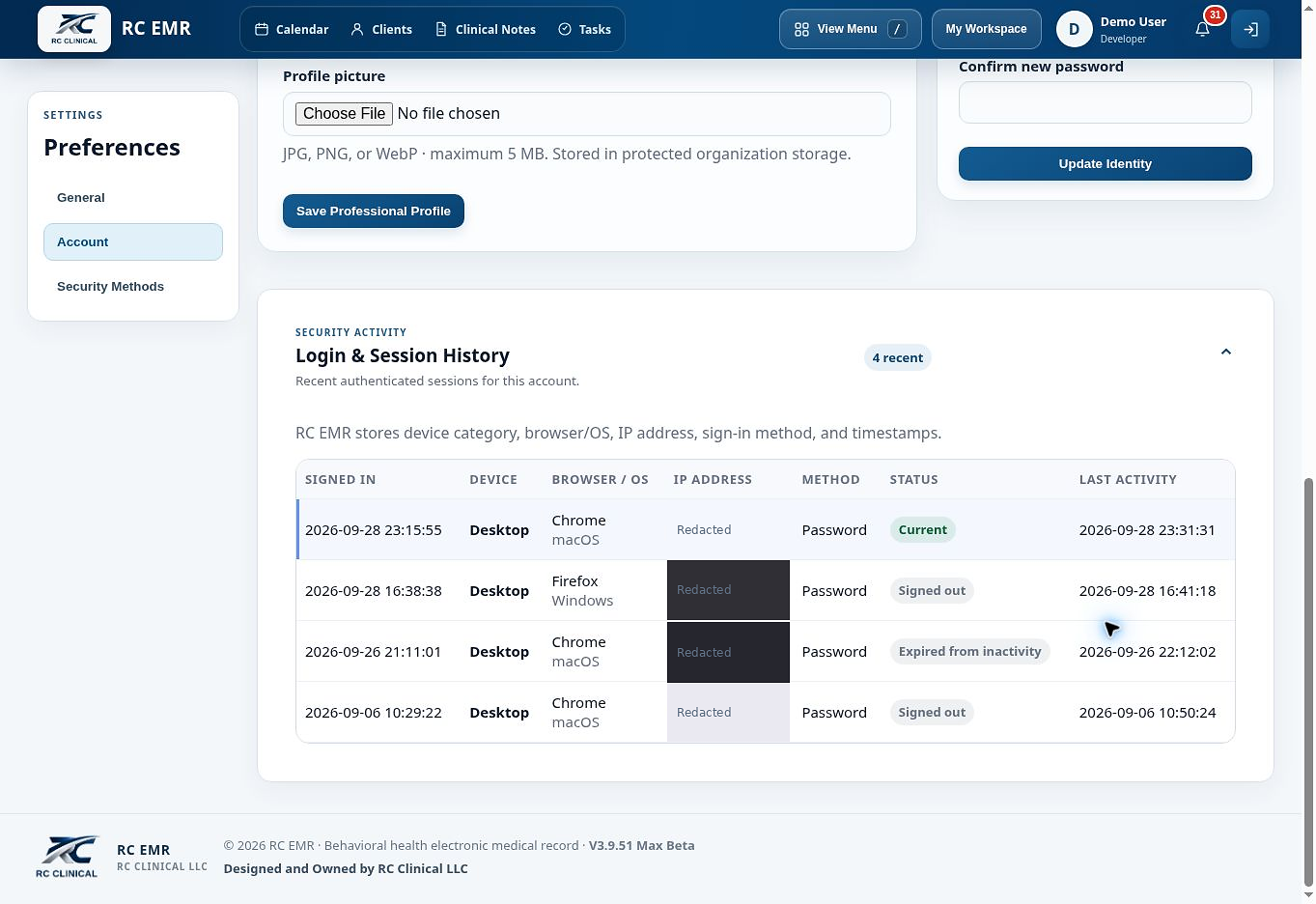
Task: Collapse the Login & Session History section
Action: click(x=1226, y=352)
